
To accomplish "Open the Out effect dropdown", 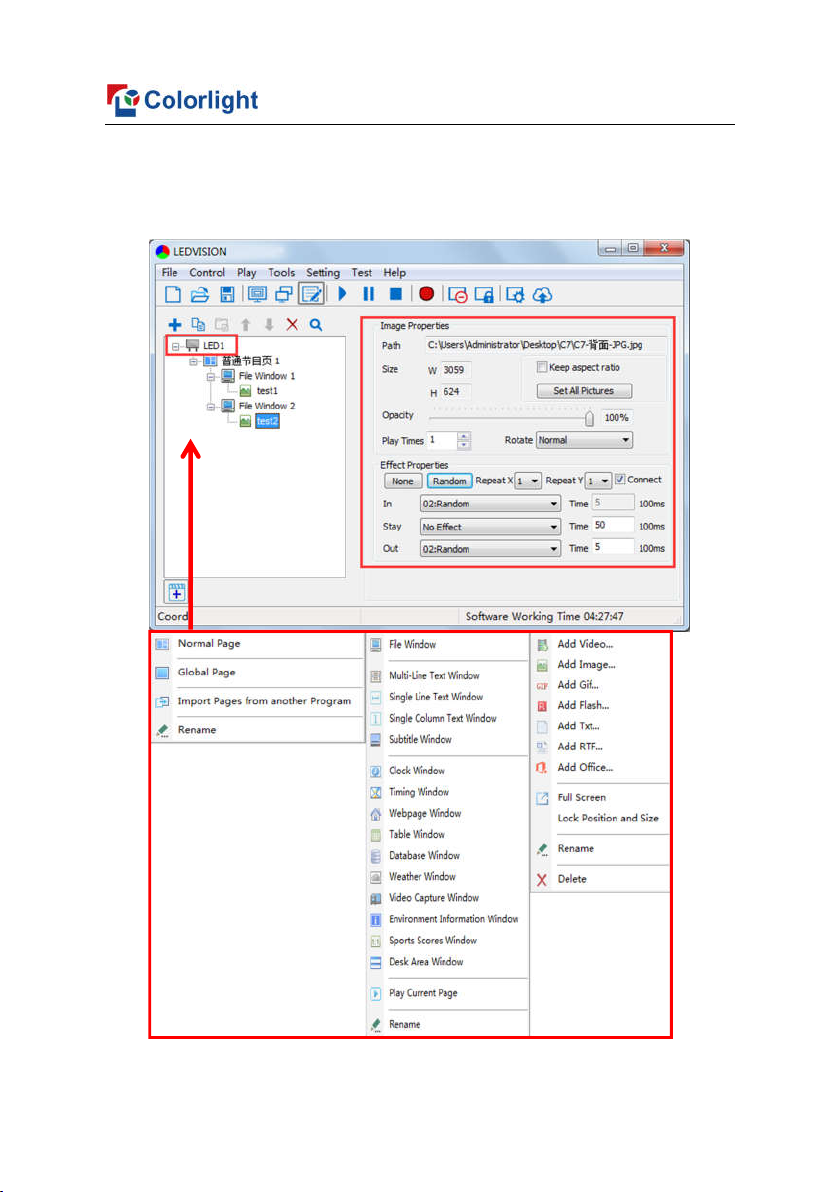I will pos(490,548).
